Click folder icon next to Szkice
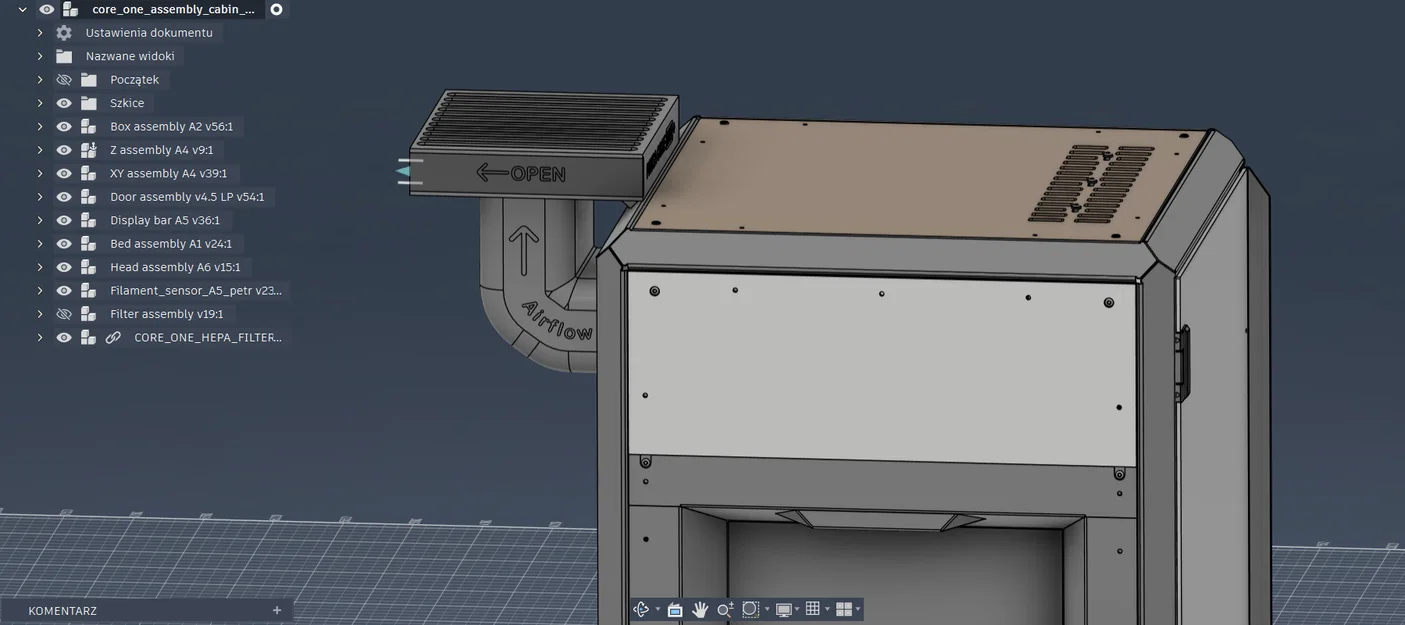1405x625 pixels. 89,103
